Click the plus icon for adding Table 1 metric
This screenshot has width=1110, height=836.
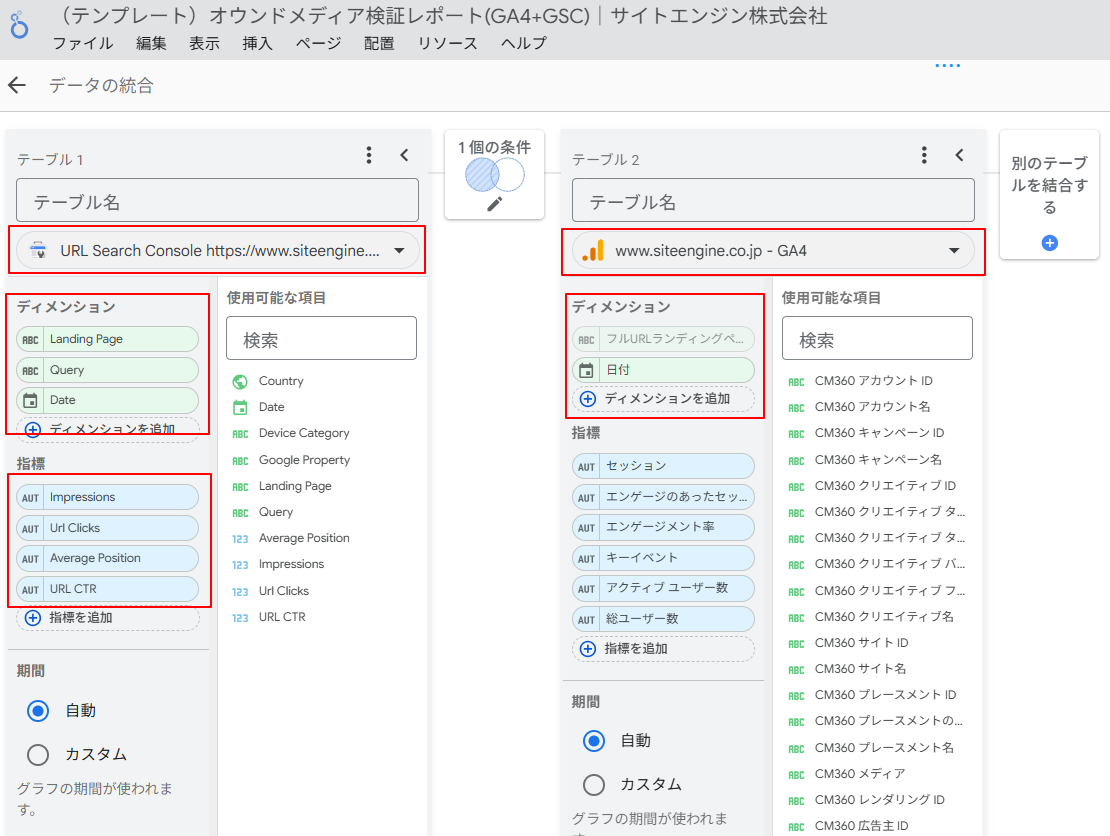[33, 618]
